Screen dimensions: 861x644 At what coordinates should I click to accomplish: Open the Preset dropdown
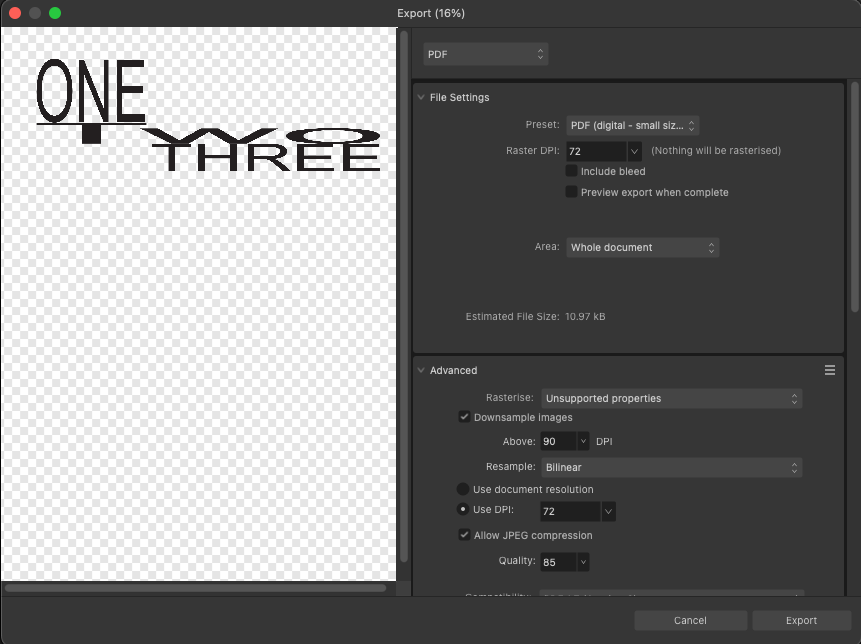tap(632, 126)
